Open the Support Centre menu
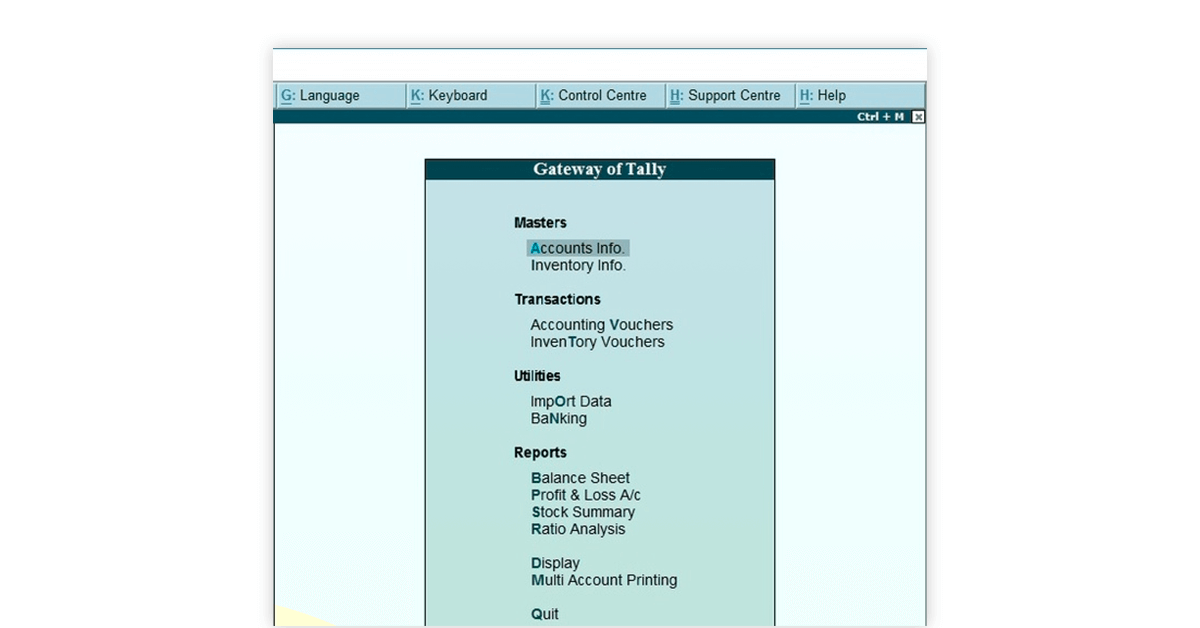Viewport: 1200px width, 628px height. pyautogui.click(x=730, y=96)
